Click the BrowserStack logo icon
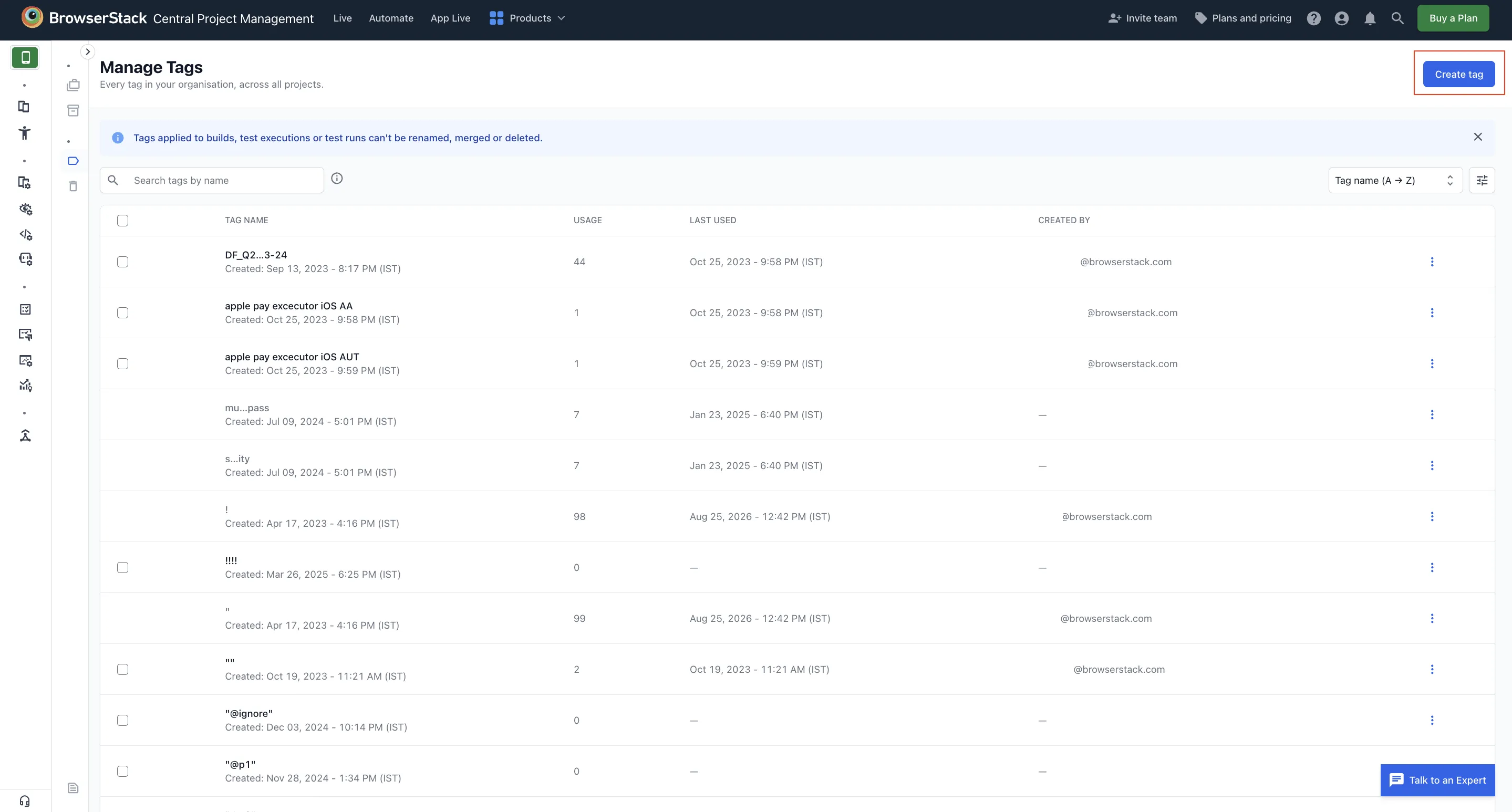The image size is (1512, 812). (x=32, y=18)
